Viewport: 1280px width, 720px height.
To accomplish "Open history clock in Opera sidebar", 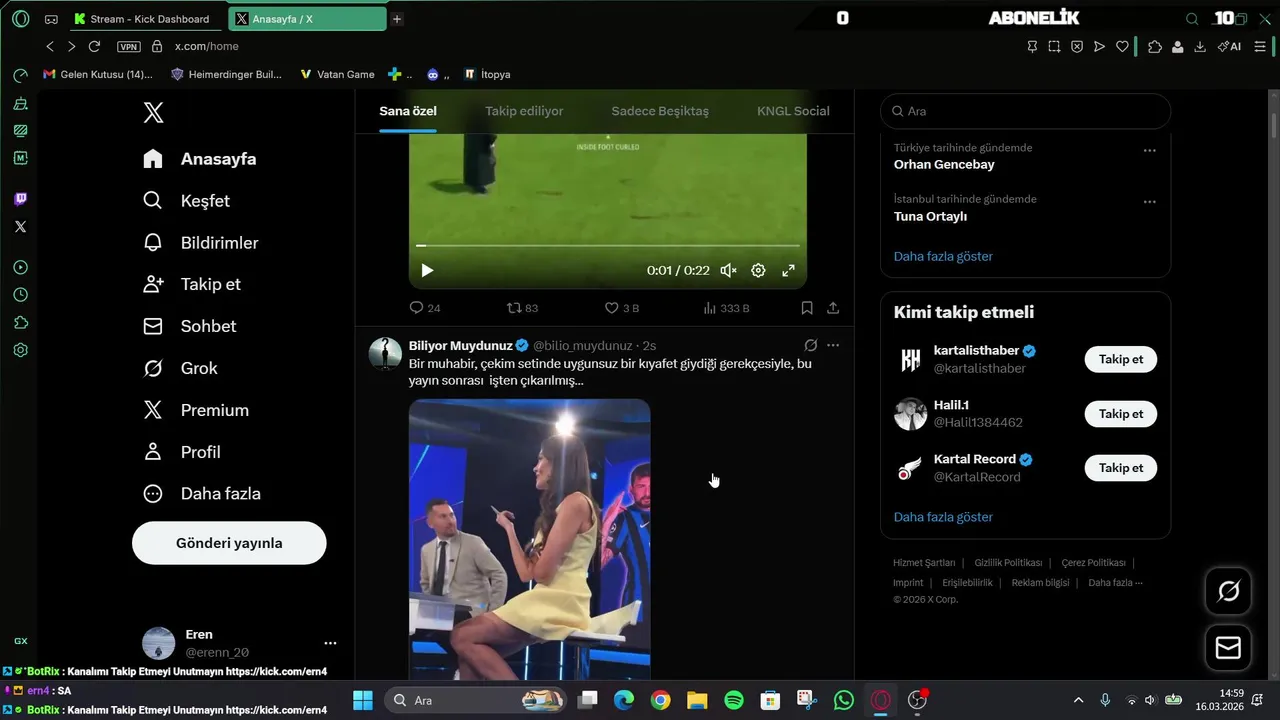I will point(20,295).
